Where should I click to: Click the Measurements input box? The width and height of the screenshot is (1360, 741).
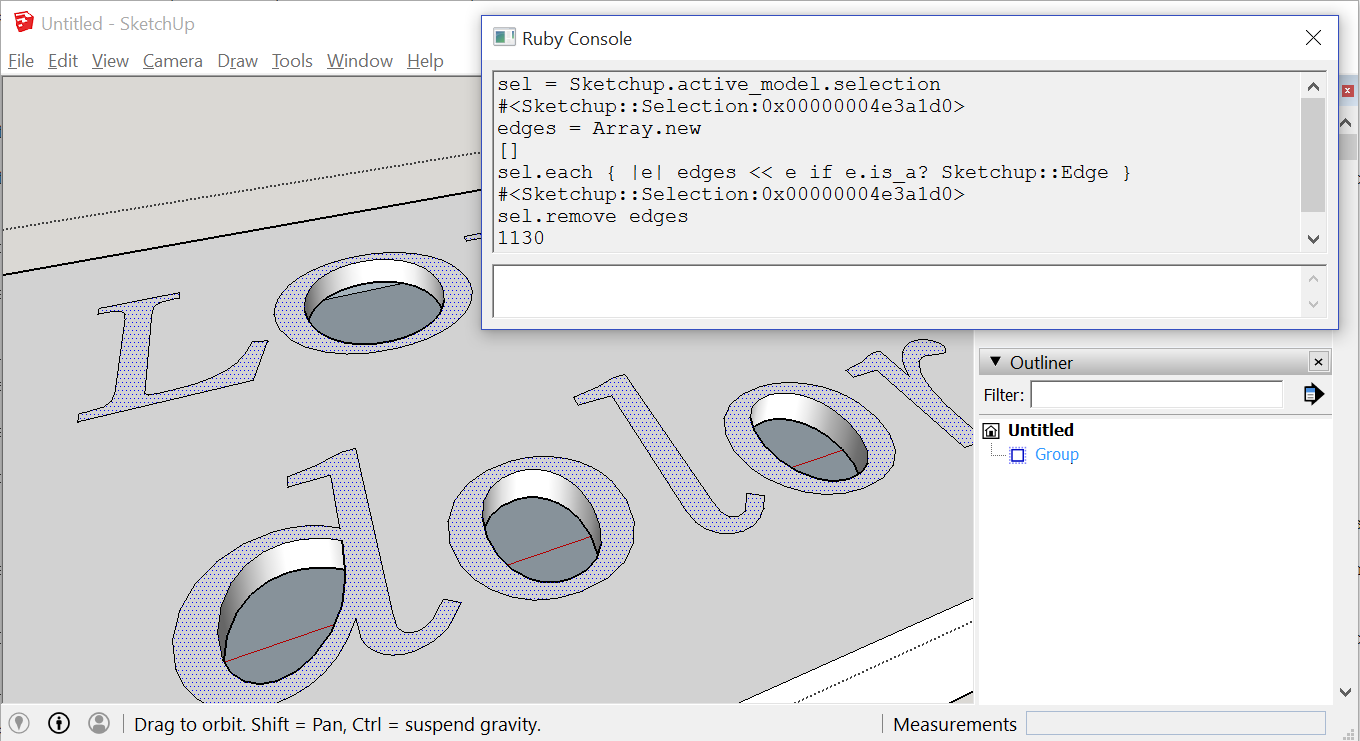pos(1176,724)
